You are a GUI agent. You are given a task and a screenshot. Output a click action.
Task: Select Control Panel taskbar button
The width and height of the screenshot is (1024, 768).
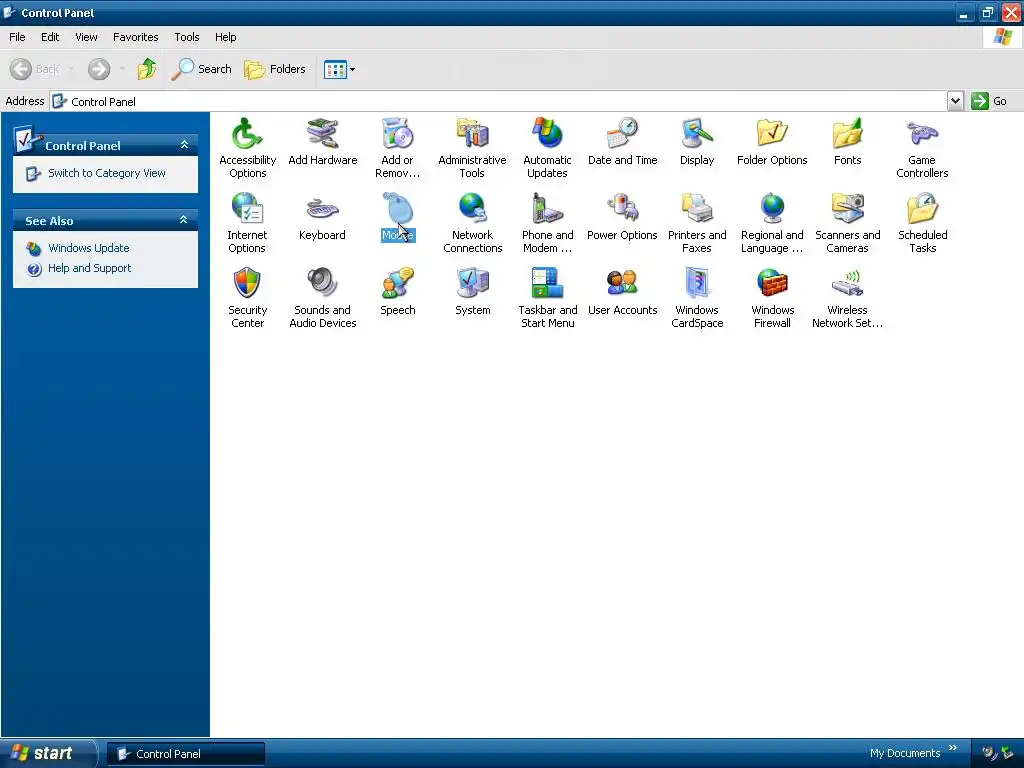point(186,754)
